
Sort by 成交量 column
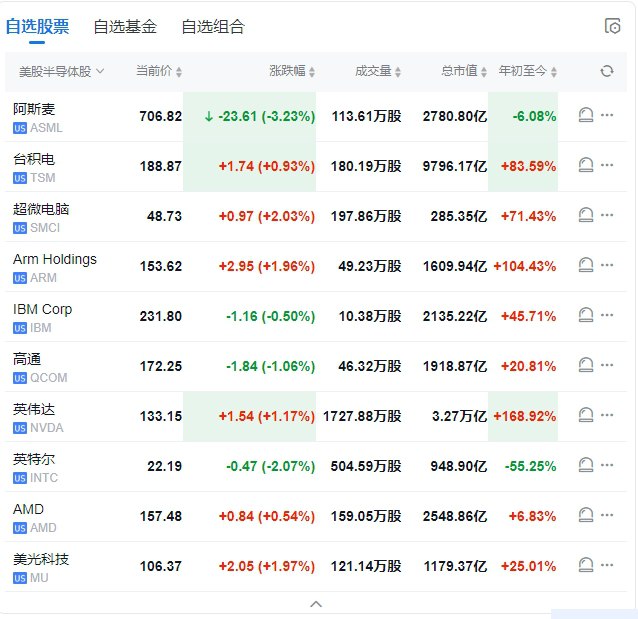point(378,71)
